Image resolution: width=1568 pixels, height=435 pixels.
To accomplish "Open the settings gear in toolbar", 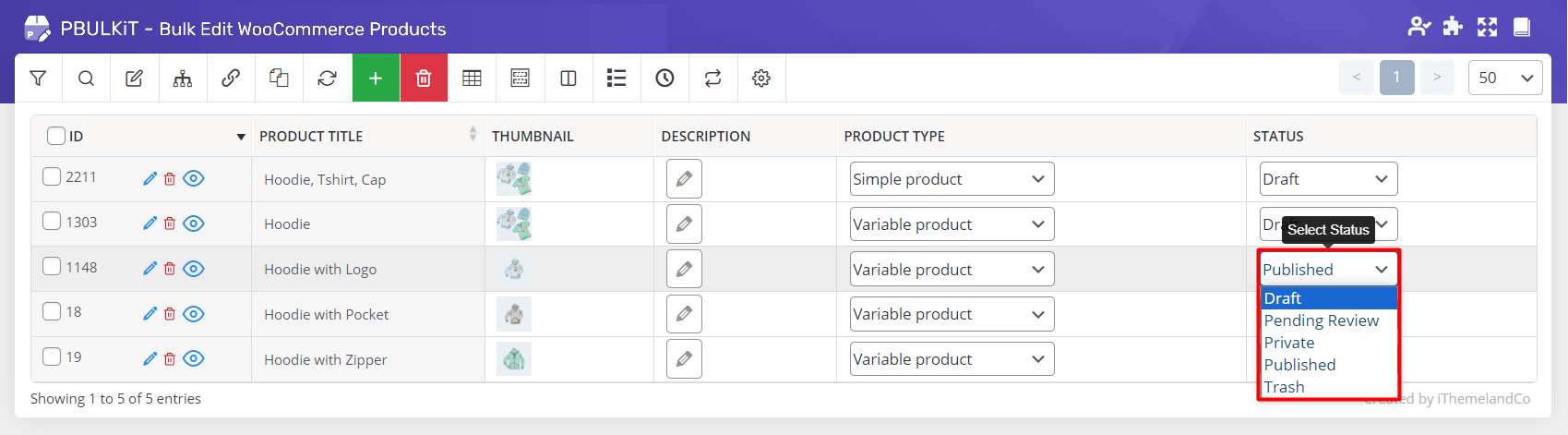I will tap(760, 79).
